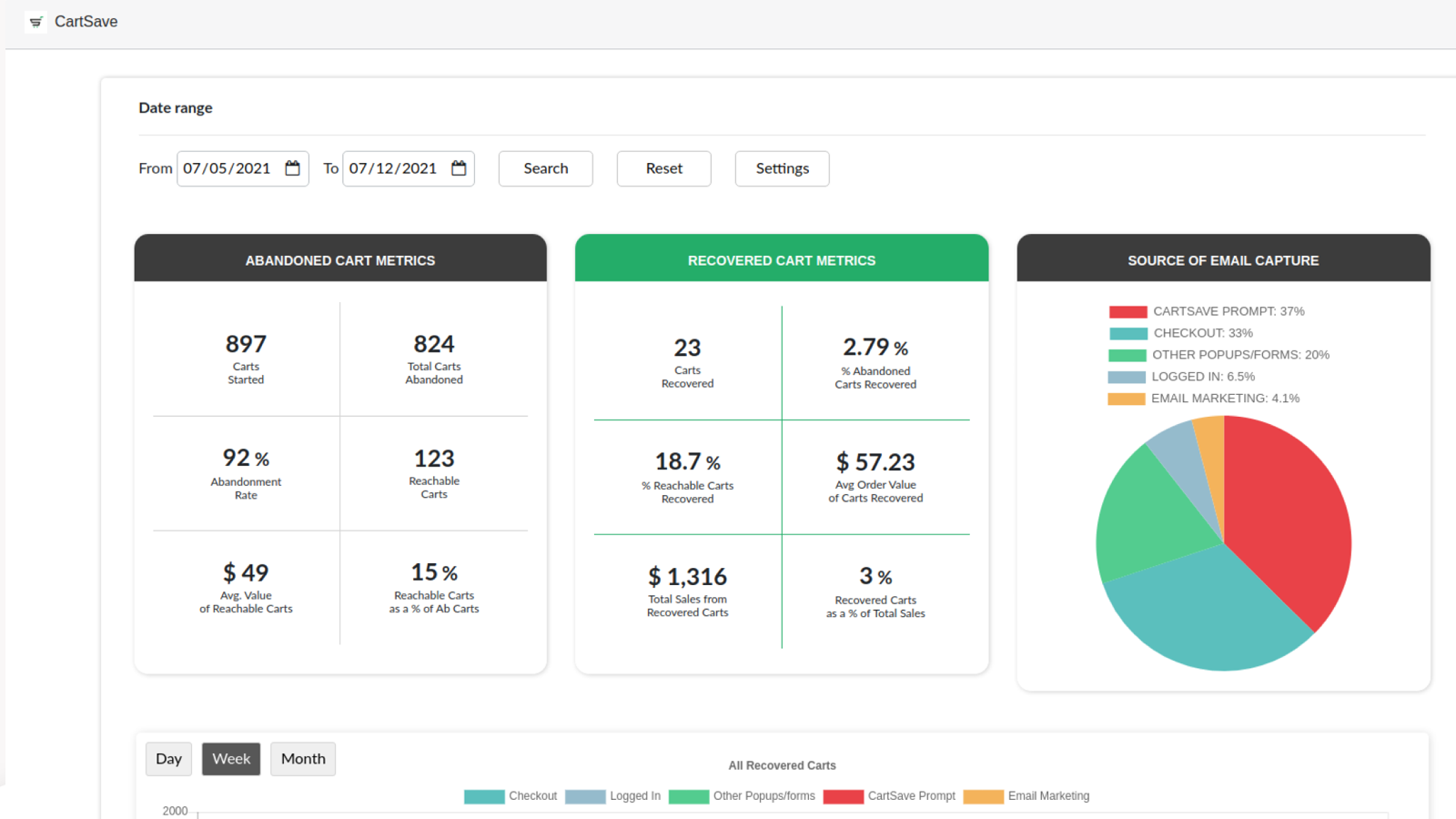Open the calendar picker for the To date
The height and width of the screenshot is (819, 1456).
point(458,168)
